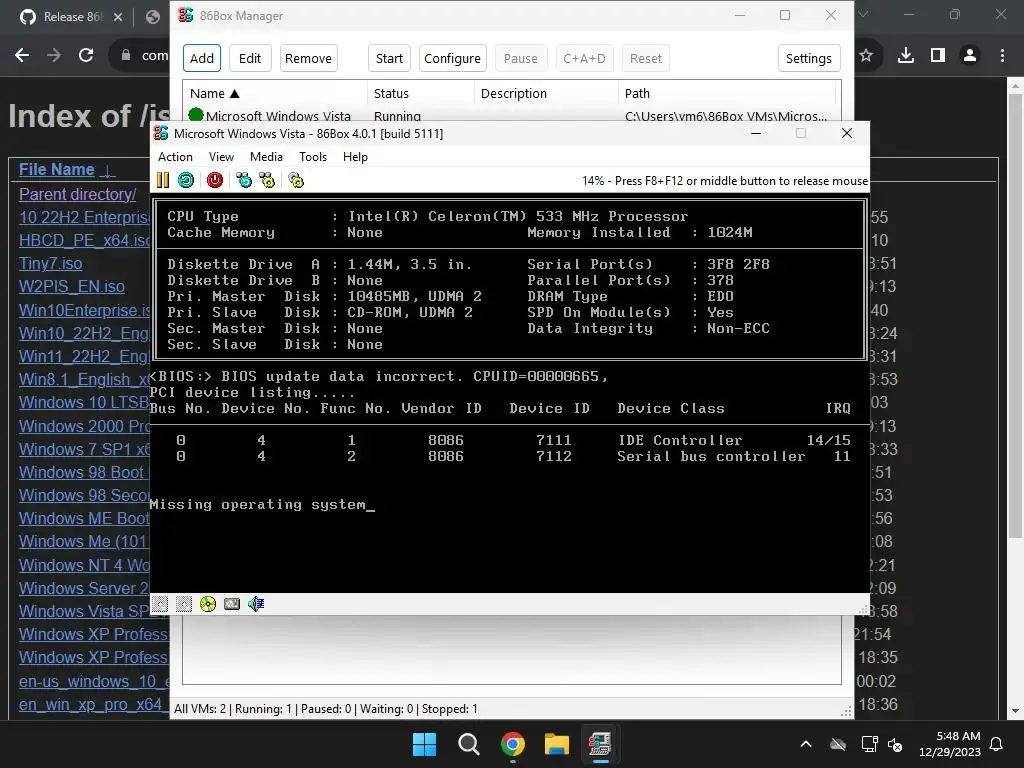Show hidden system tray icons
The image size is (1024, 768).
click(x=806, y=744)
